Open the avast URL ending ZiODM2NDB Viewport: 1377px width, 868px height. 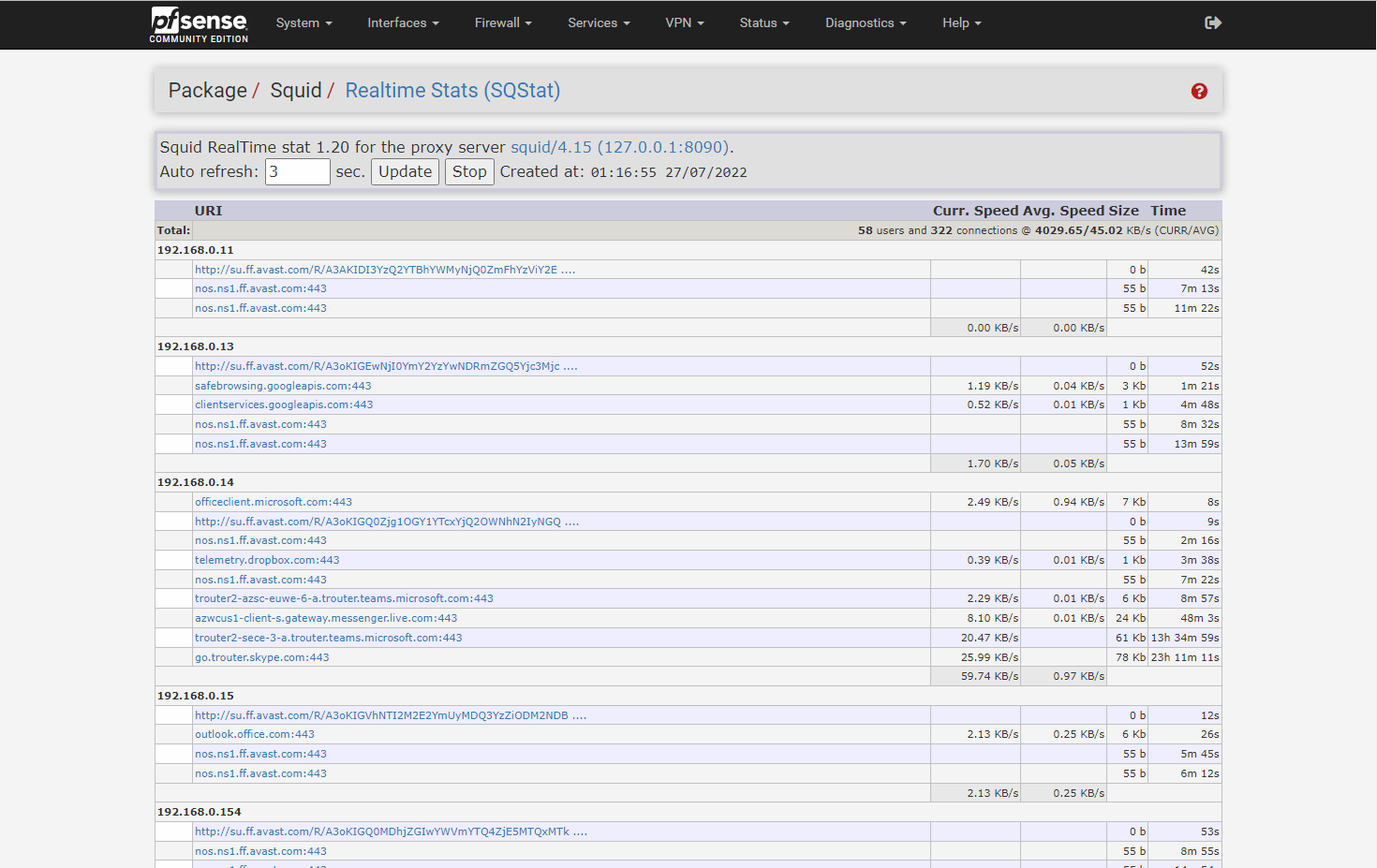(x=391, y=715)
